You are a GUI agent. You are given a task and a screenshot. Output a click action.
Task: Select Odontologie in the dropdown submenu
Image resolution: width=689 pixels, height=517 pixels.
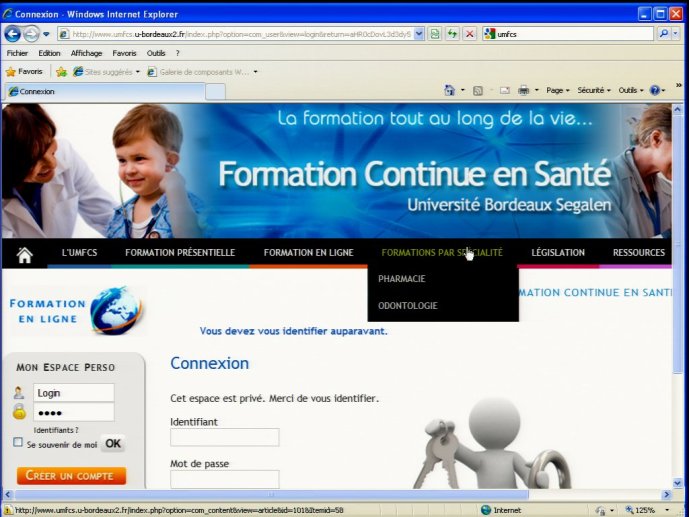pos(408,306)
